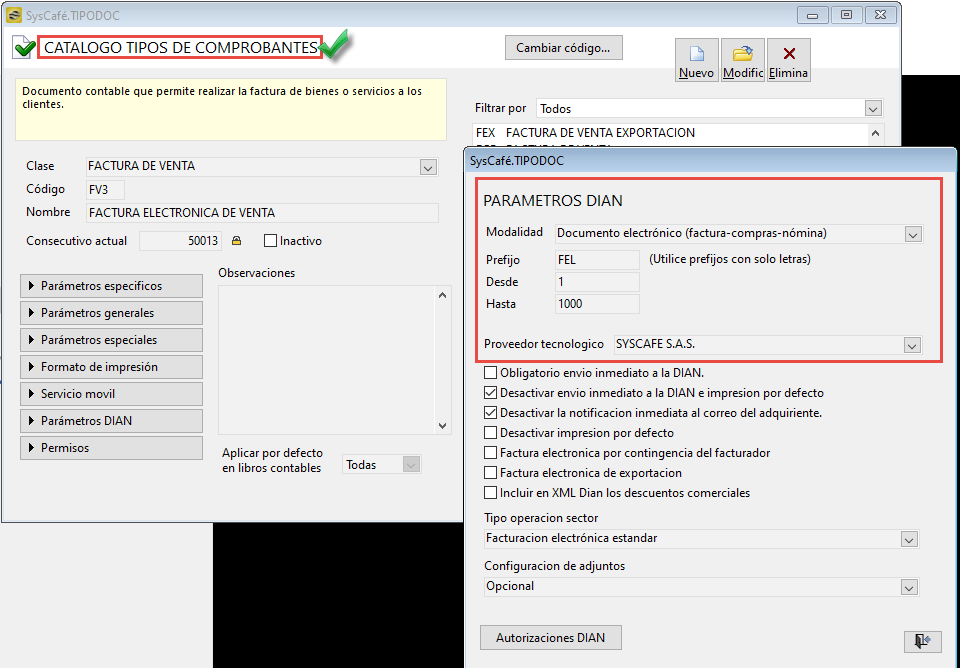Close the main SysCafé window
This screenshot has width=960, height=668.
pos(880,15)
